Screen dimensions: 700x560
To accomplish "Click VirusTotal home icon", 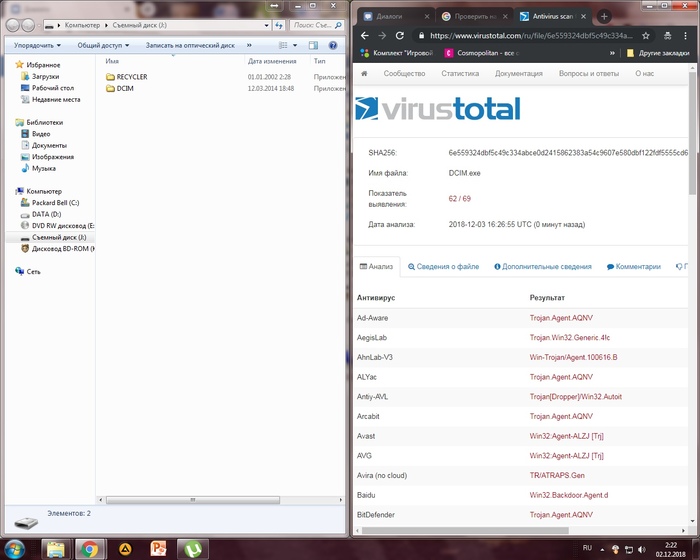I will click(x=364, y=74).
